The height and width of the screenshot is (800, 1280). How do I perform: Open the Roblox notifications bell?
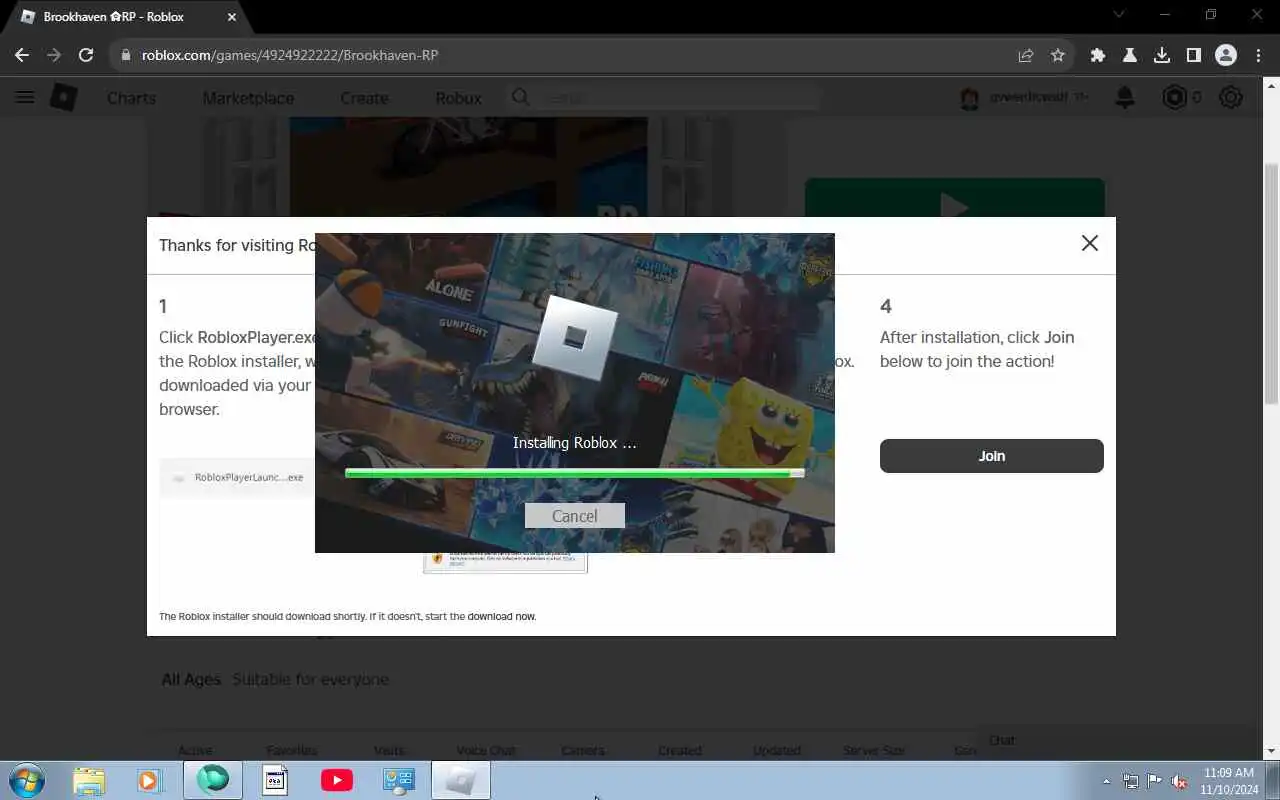click(x=1125, y=97)
